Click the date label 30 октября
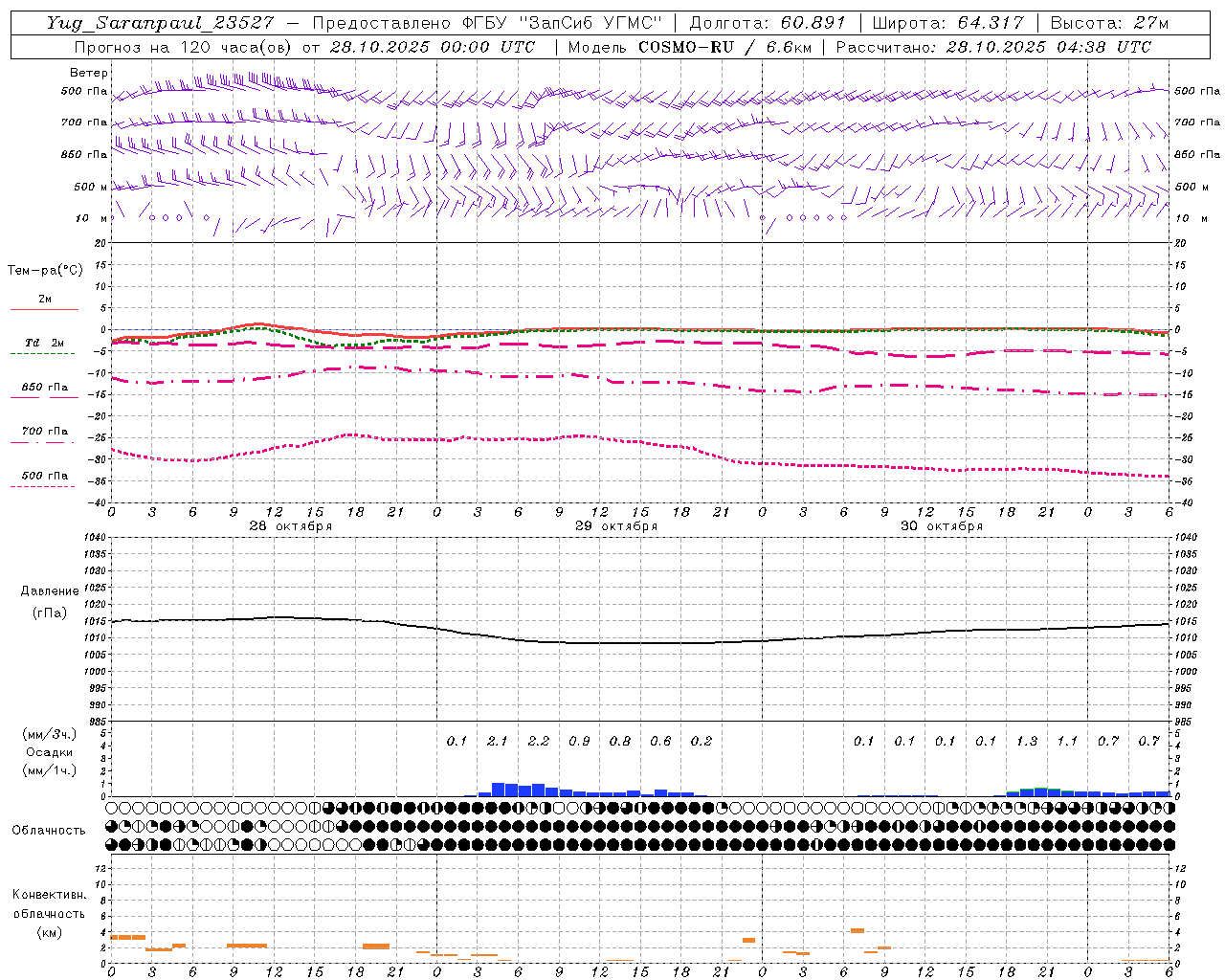 click(942, 526)
